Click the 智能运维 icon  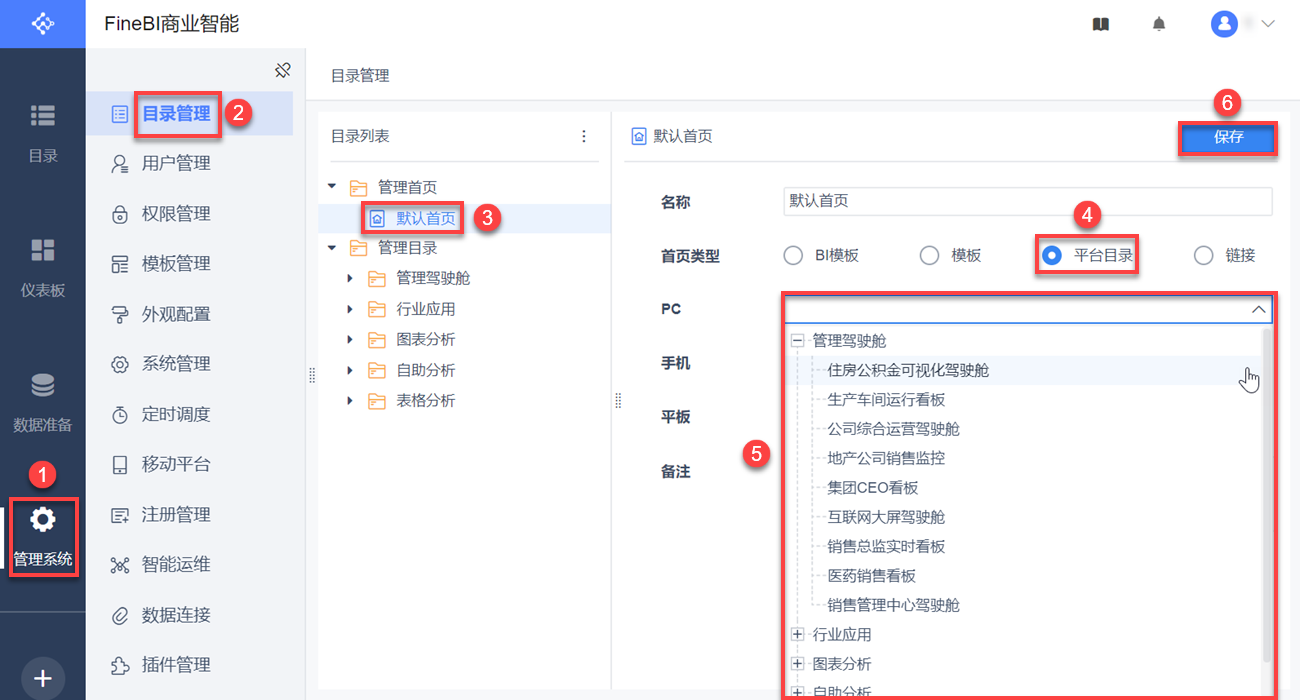(x=120, y=565)
